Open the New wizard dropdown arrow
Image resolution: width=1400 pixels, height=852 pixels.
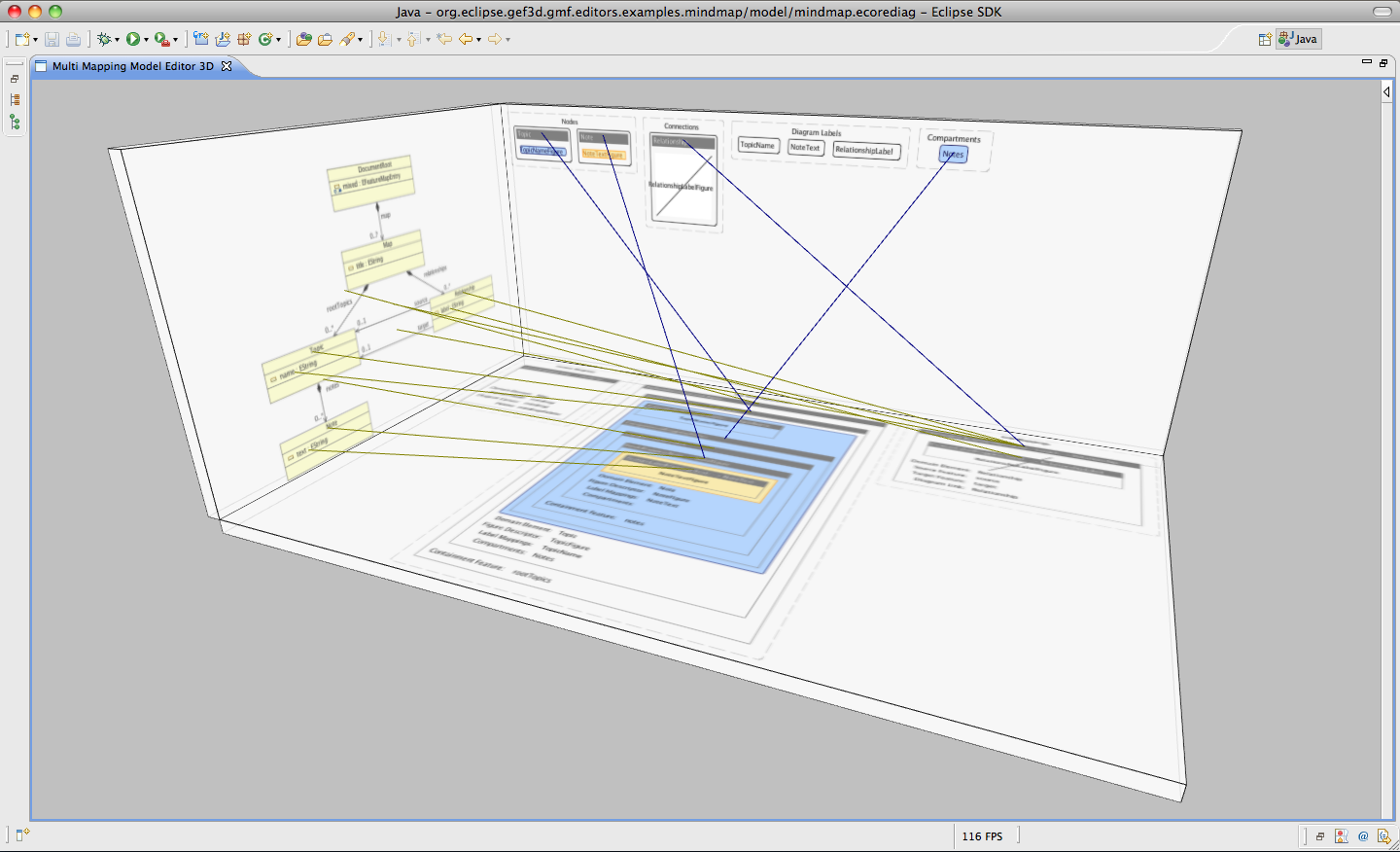coord(35,40)
